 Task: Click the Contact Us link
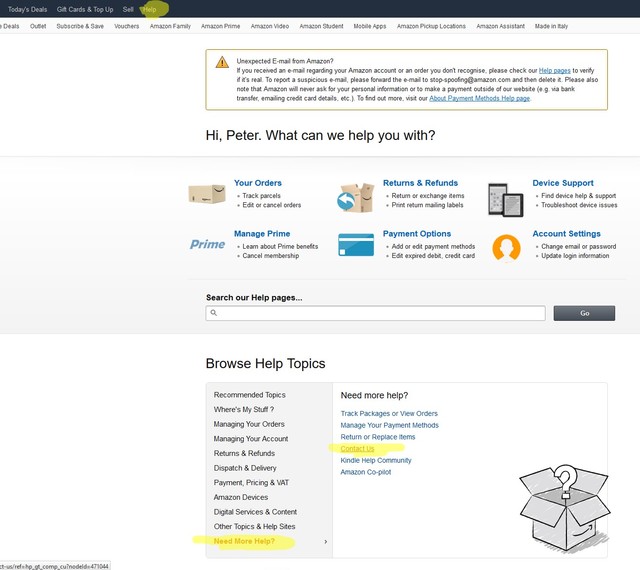click(357, 449)
